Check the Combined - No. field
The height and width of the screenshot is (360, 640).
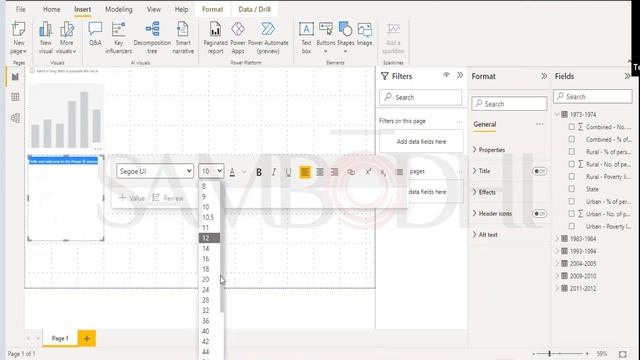[x=572, y=127]
